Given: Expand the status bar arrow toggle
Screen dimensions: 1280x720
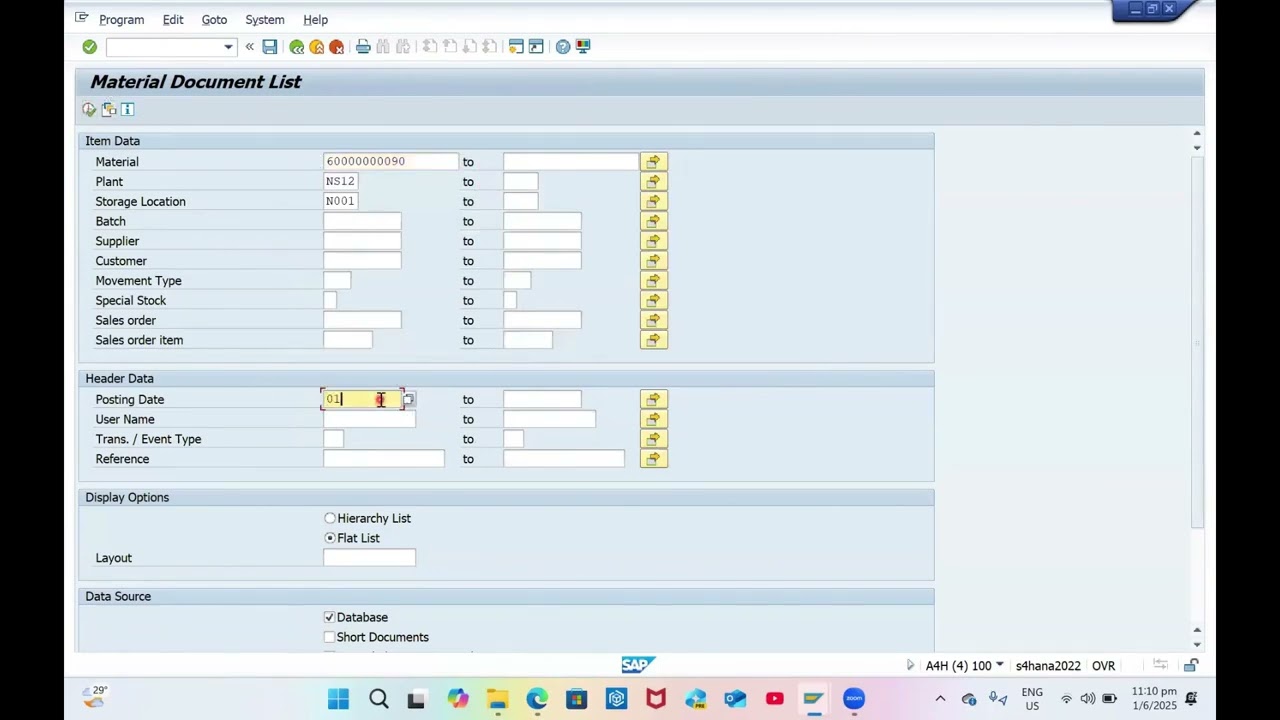Looking at the screenshot, I should 910,665.
